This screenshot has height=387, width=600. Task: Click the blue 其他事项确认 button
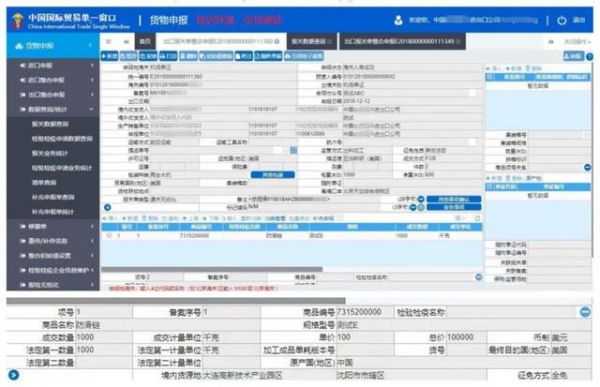[454, 199]
